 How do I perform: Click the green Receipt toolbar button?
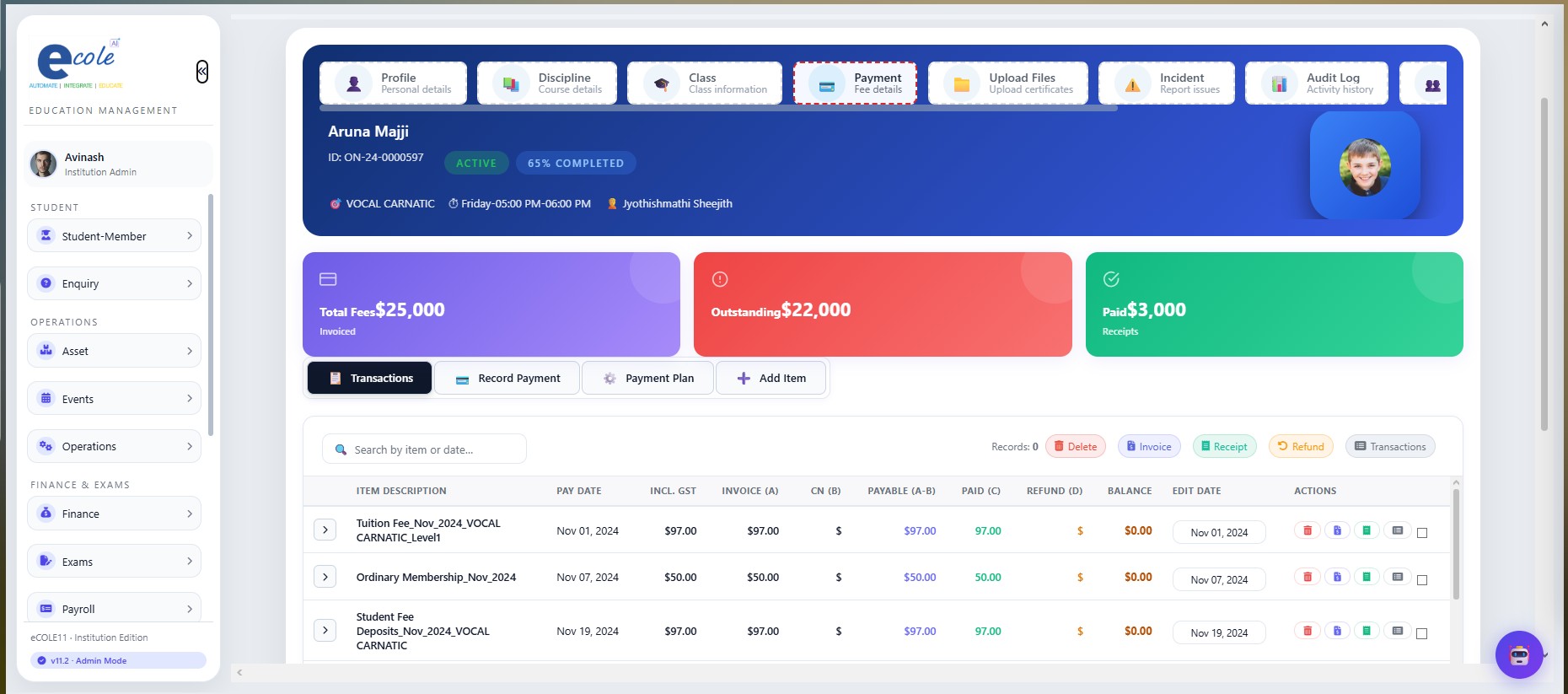1224,446
